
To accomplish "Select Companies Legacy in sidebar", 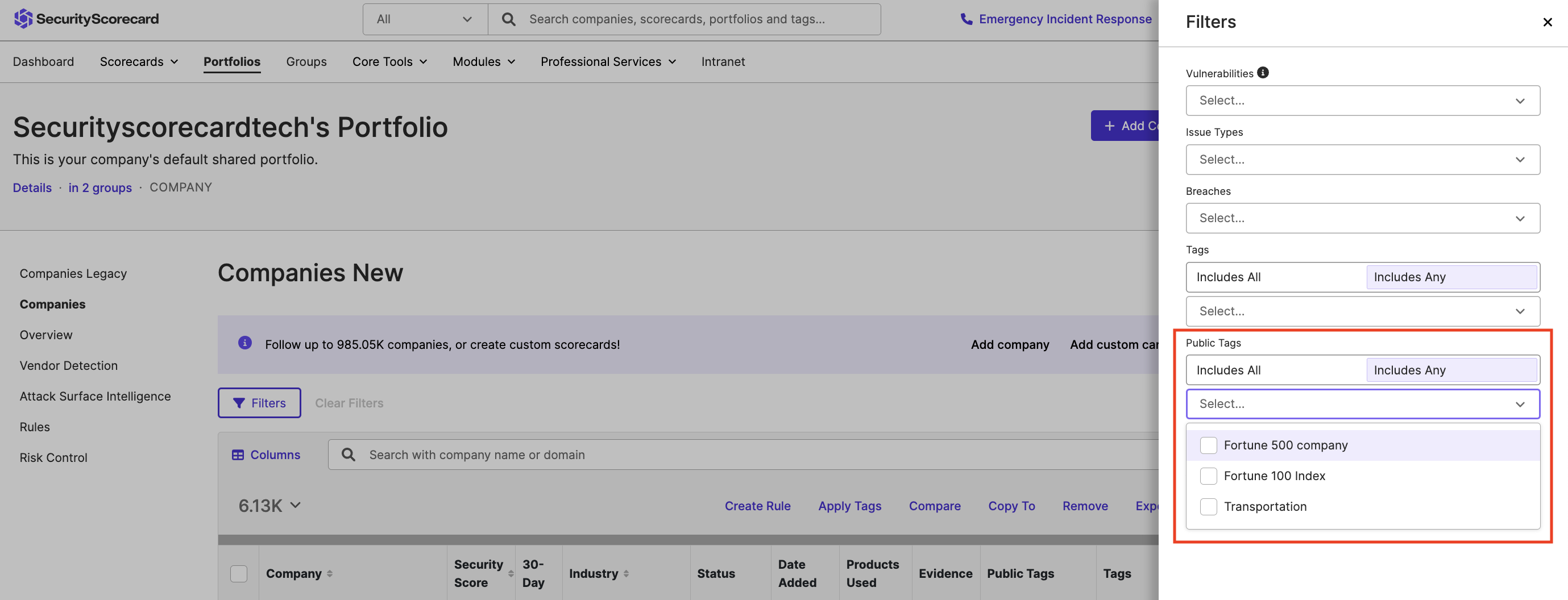I will coord(73,274).
